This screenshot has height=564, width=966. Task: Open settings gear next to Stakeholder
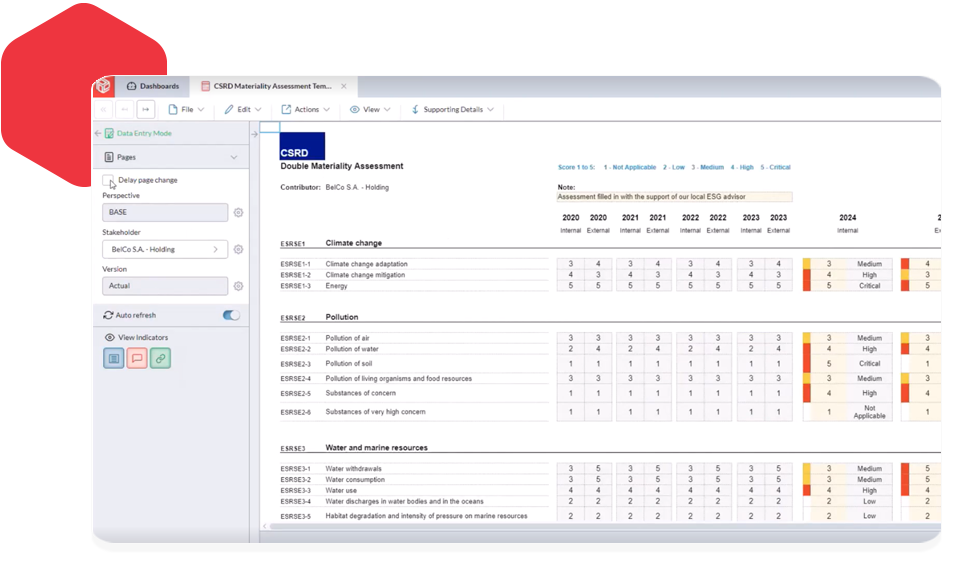[x=238, y=250]
